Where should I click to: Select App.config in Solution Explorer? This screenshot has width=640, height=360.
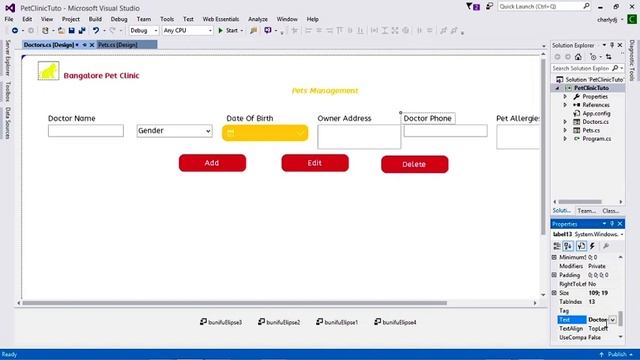tap(596, 113)
